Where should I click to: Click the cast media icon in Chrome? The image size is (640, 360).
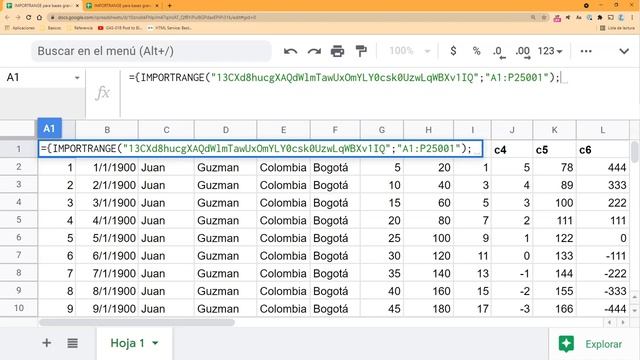click(611, 18)
